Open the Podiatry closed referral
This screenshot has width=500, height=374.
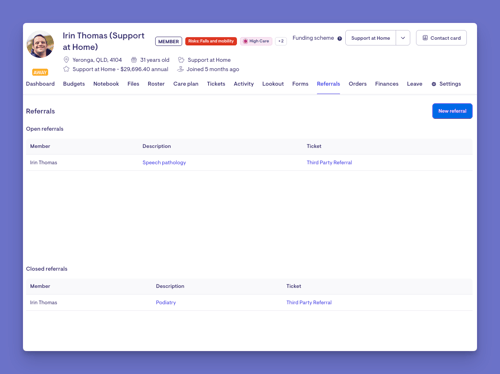point(166,302)
